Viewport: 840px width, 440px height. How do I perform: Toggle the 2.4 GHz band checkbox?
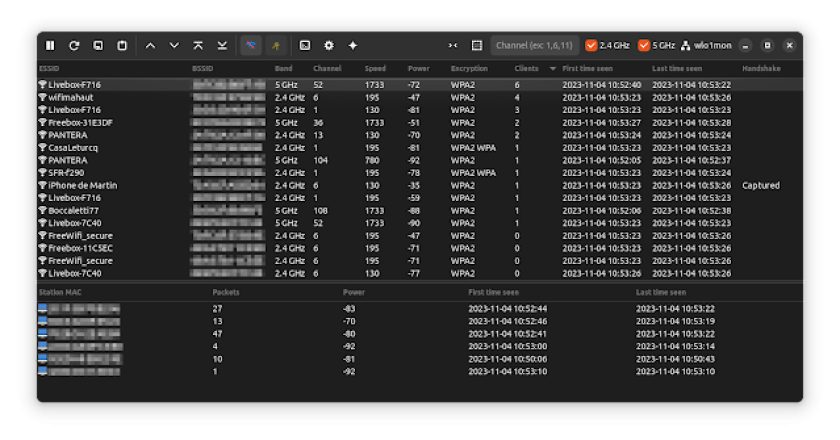tap(591, 46)
